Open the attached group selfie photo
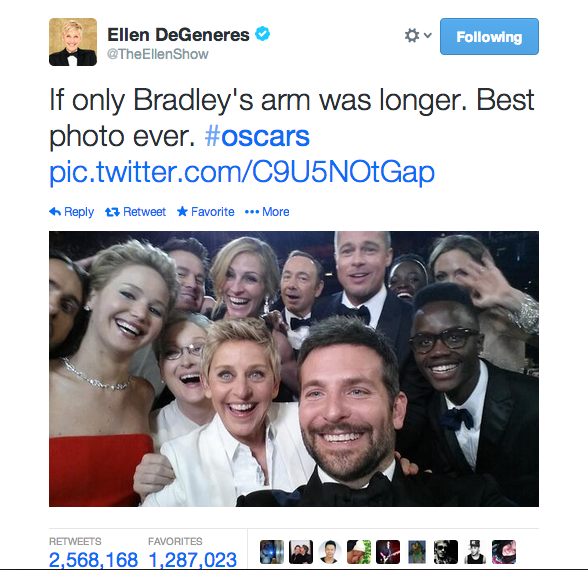The width and height of the screenshot is (588, 570). 294,369
